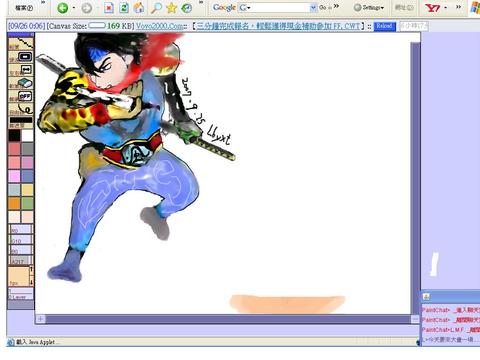Click the canvas horizontal scrollbar
The height and width of the screenshot is (360, 480).
click(x=228, y=319)
